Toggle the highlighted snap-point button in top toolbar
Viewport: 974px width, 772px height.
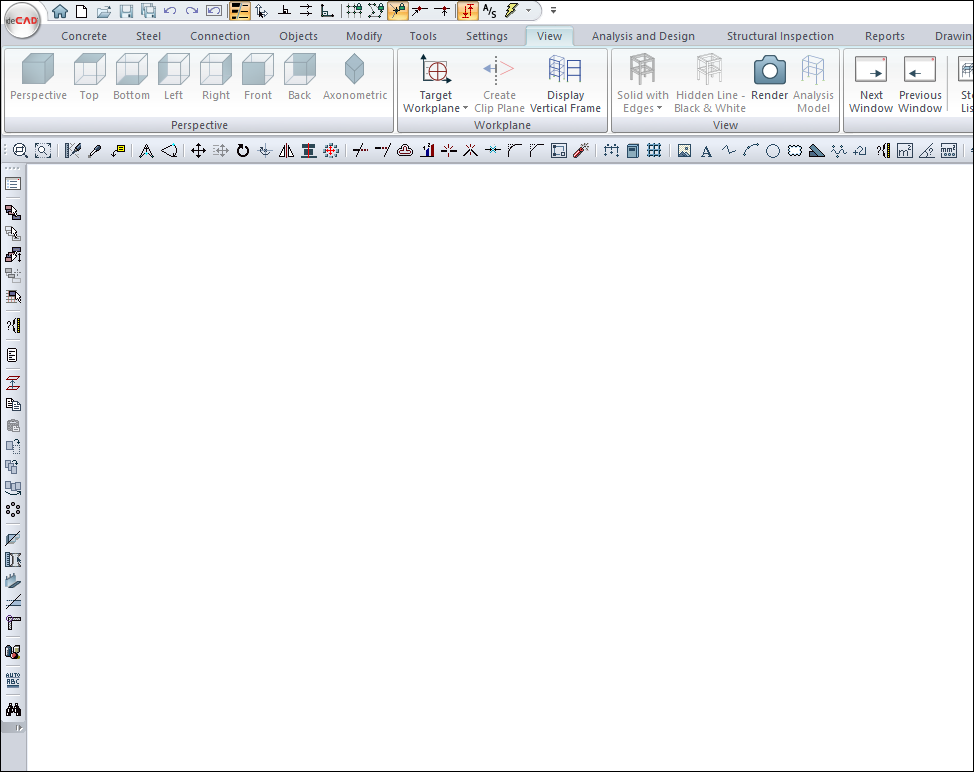pyautogui.click(x=398, y=11)
